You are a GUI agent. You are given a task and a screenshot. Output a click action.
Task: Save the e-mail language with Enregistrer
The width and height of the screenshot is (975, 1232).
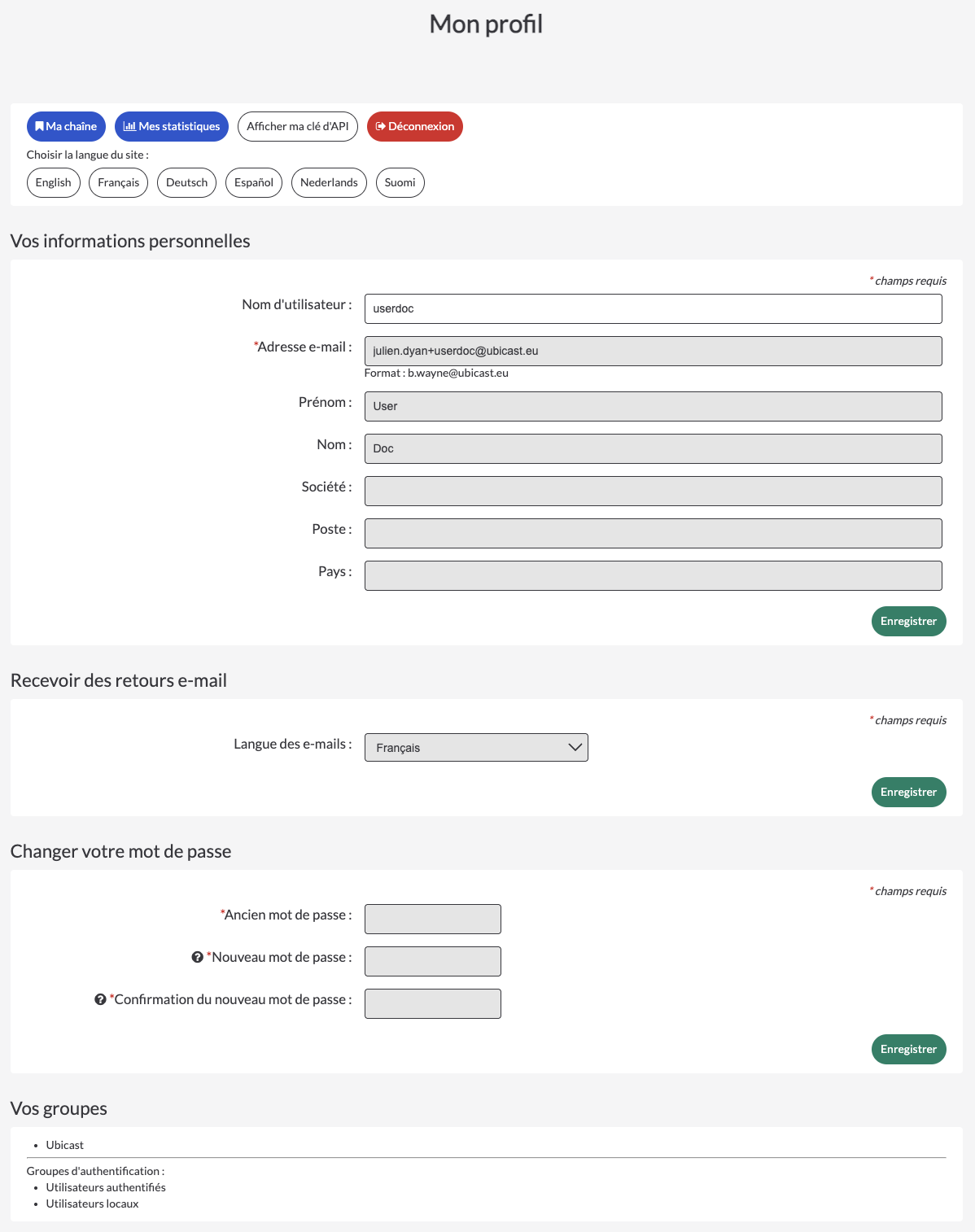point(909,792)
